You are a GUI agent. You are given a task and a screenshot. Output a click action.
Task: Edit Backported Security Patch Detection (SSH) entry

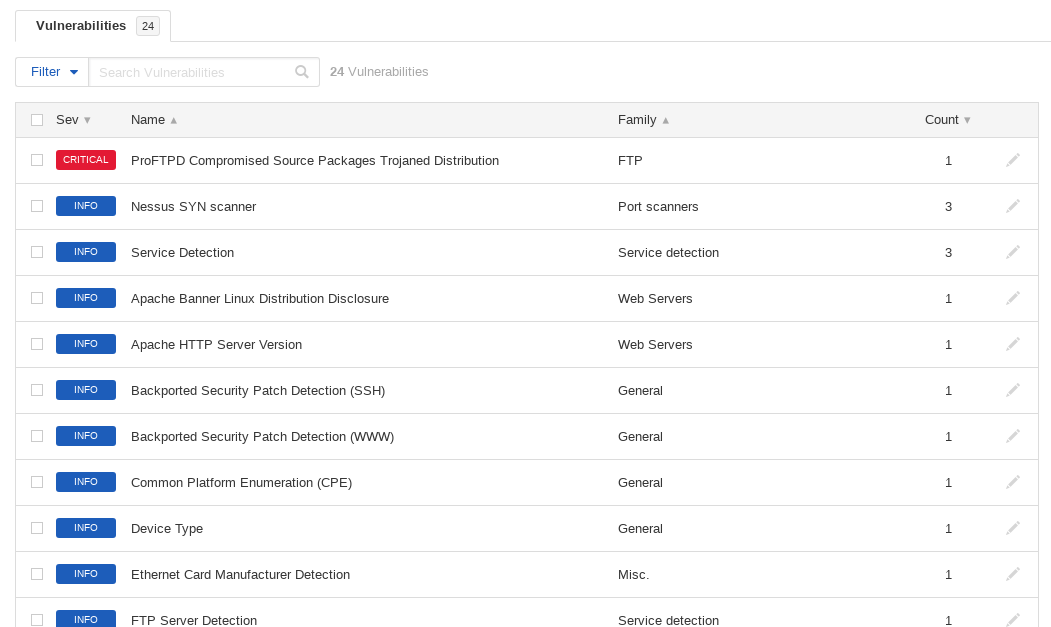click(1013, 390)
